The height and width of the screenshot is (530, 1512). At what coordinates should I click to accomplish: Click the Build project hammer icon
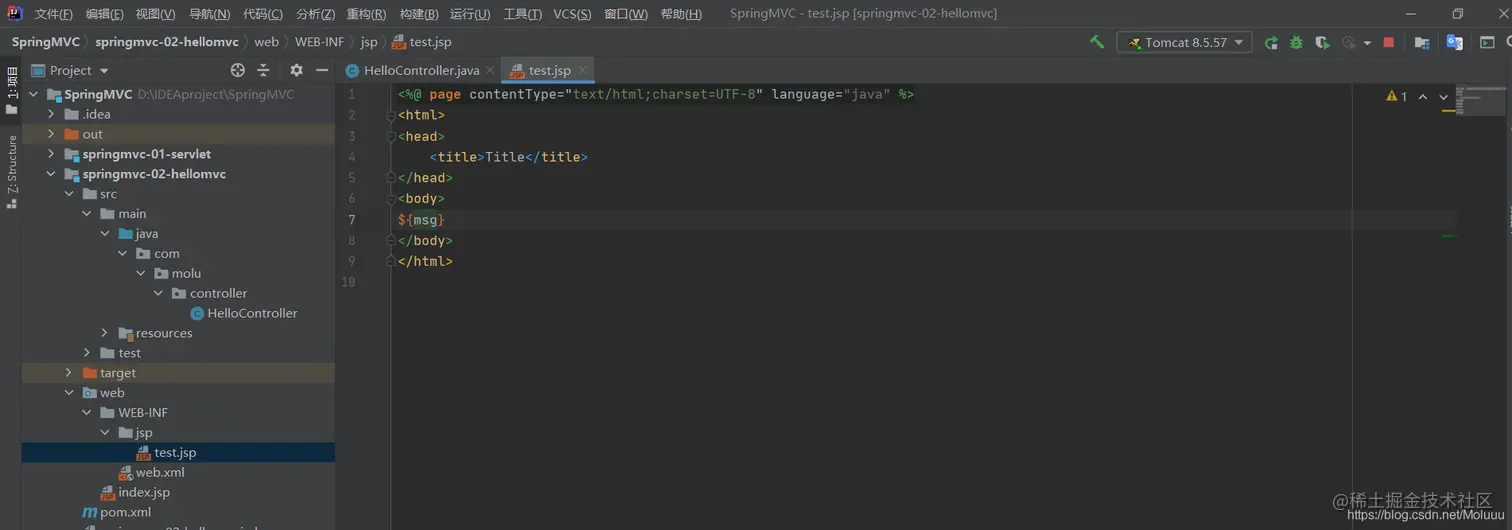click(1097, 42)
